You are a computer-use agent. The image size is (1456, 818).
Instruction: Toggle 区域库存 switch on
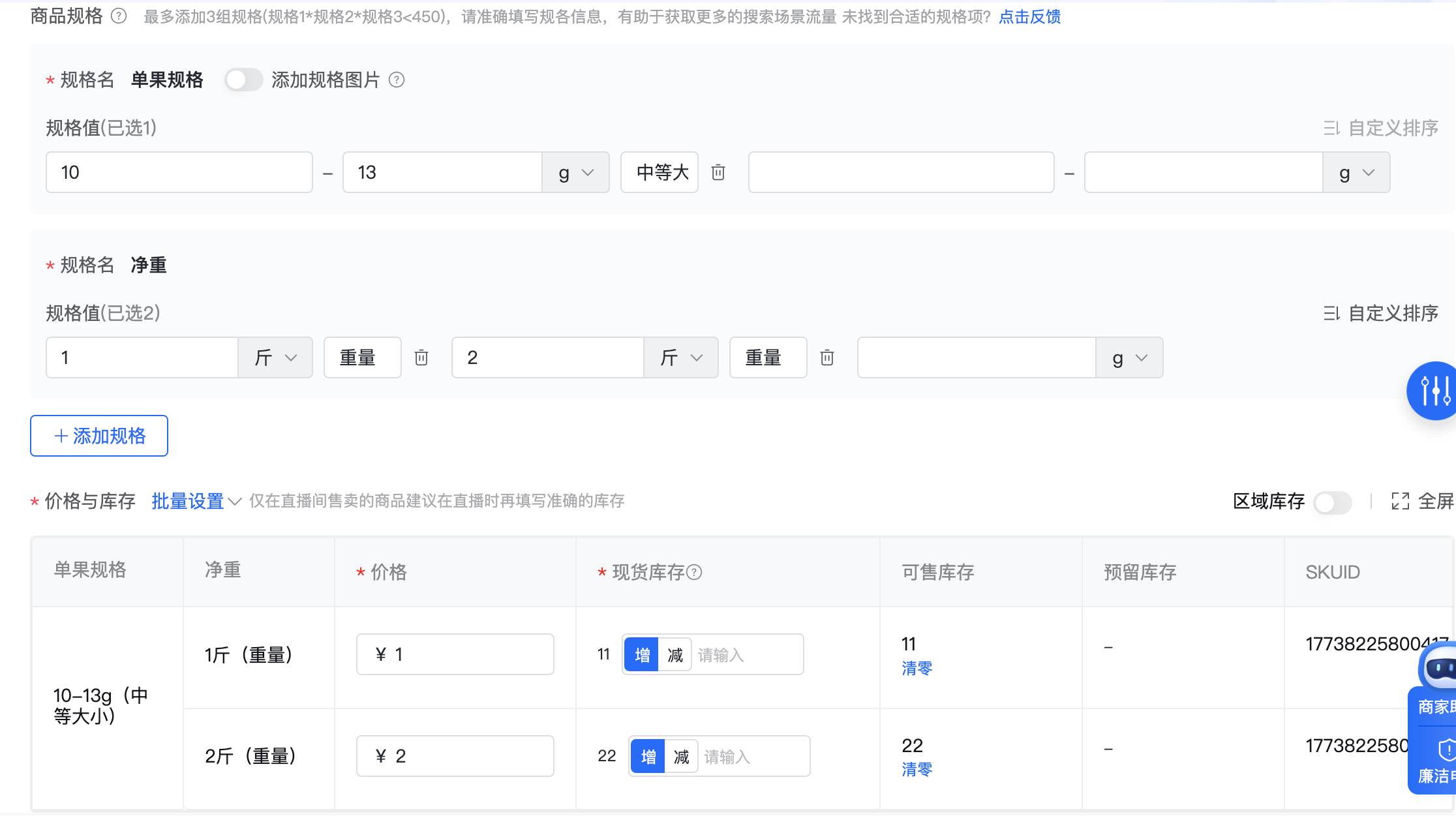[1332, 502]
